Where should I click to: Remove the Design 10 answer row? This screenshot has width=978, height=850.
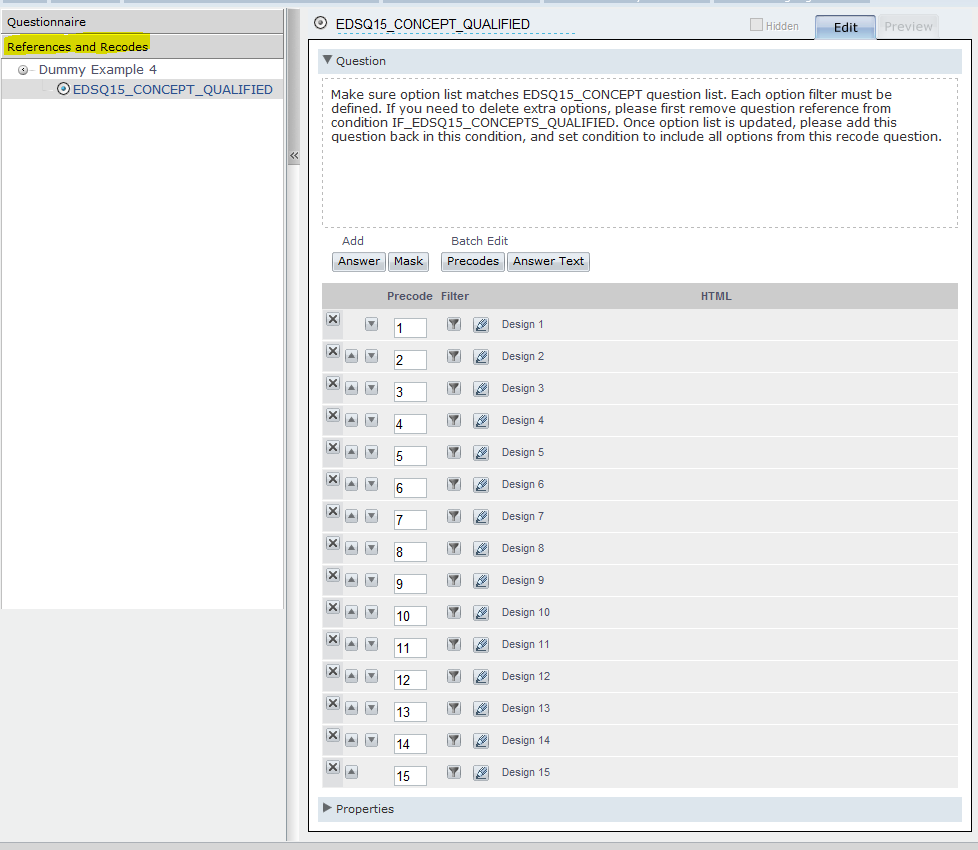coord(333,607)
